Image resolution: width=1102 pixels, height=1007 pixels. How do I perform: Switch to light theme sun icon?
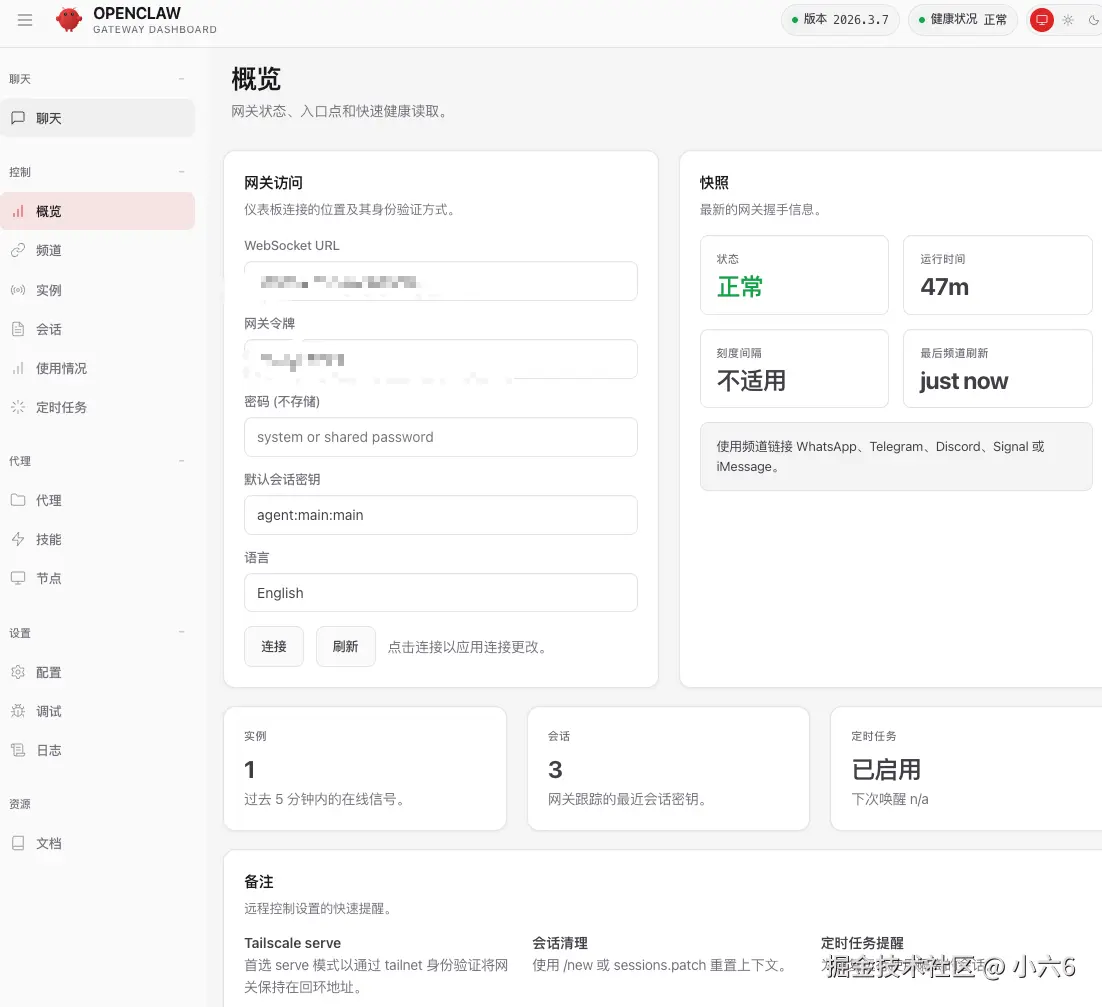pos(1068,20)
